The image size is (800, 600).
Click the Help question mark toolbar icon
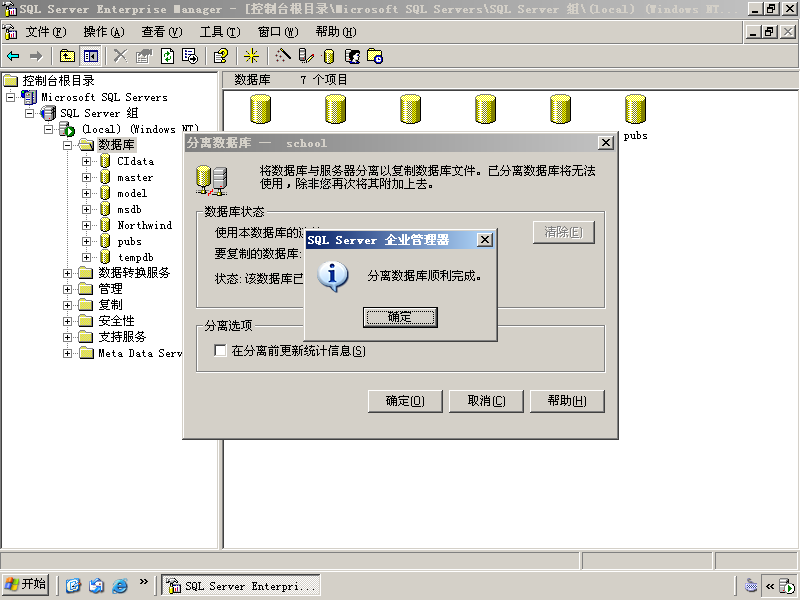[221, 56]
